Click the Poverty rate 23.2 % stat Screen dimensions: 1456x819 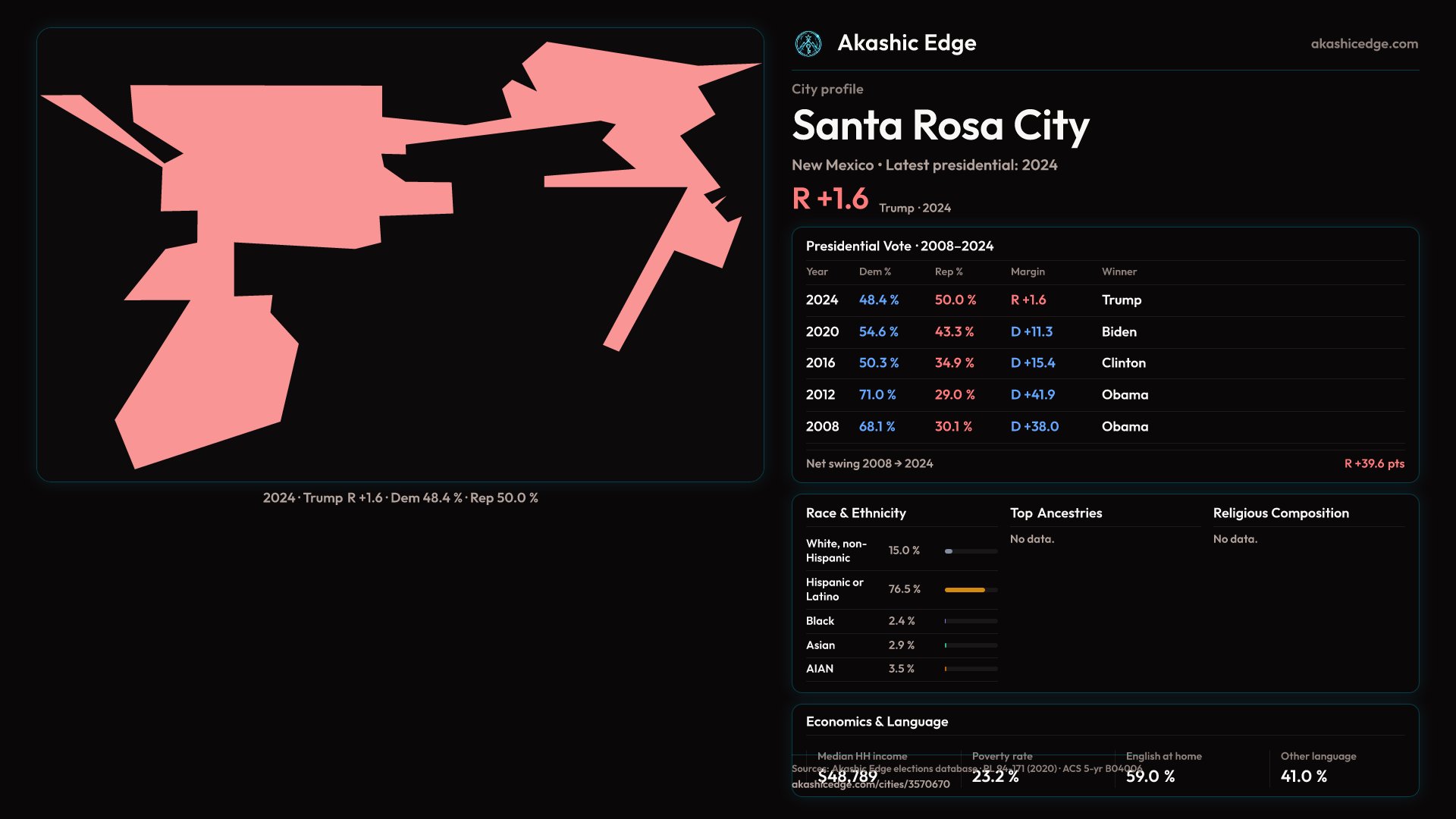pyautogui.click(x=995, y=777)
